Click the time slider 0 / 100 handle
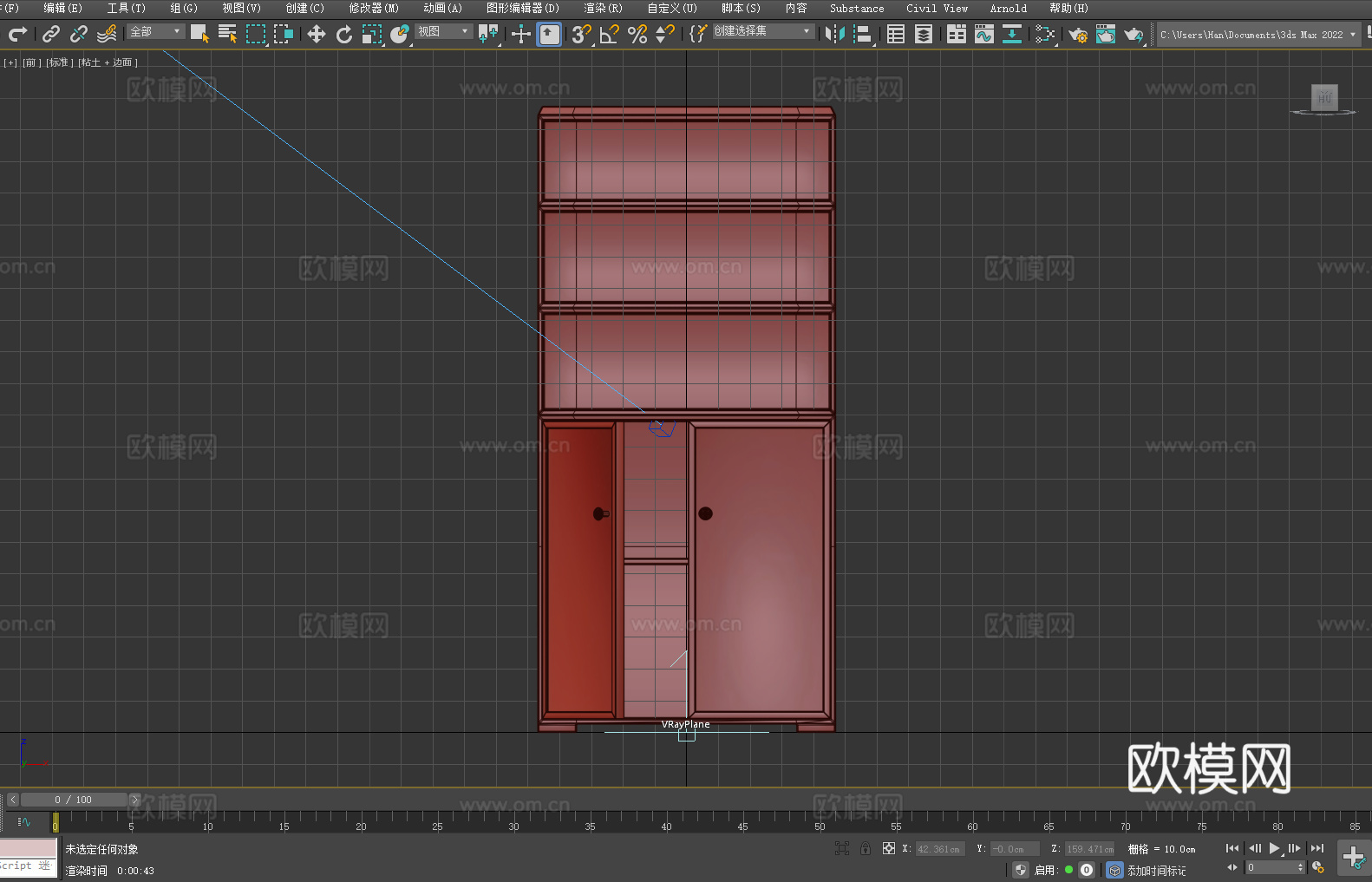This screenshot has height=882, width=1372. (x=74, y=800)
